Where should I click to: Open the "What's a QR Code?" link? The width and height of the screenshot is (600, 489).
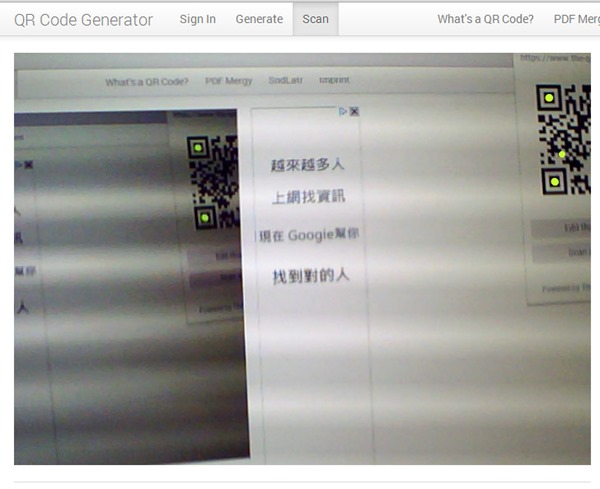pos(485,19)
